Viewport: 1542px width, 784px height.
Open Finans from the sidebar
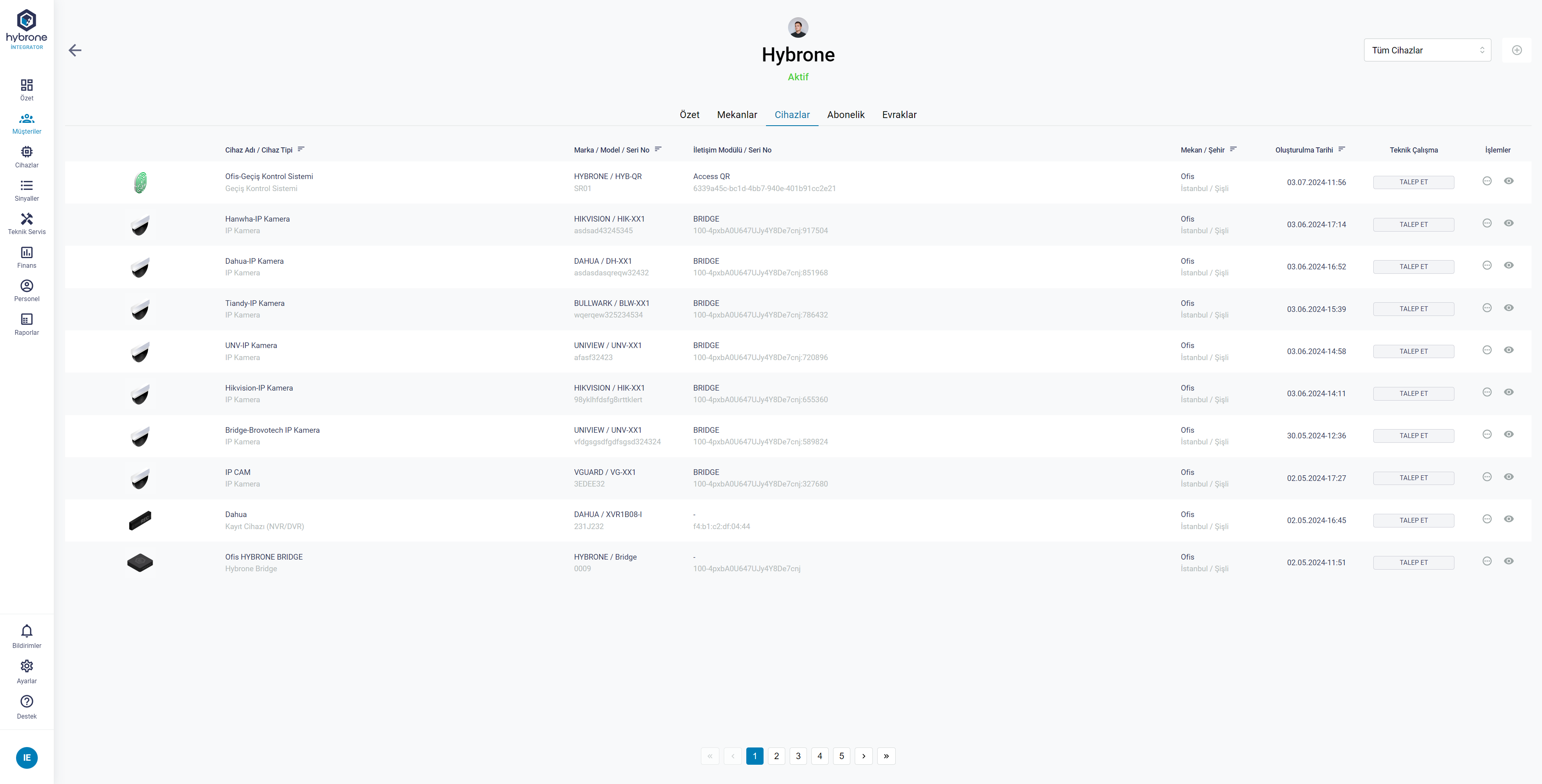tap(27, 257)
